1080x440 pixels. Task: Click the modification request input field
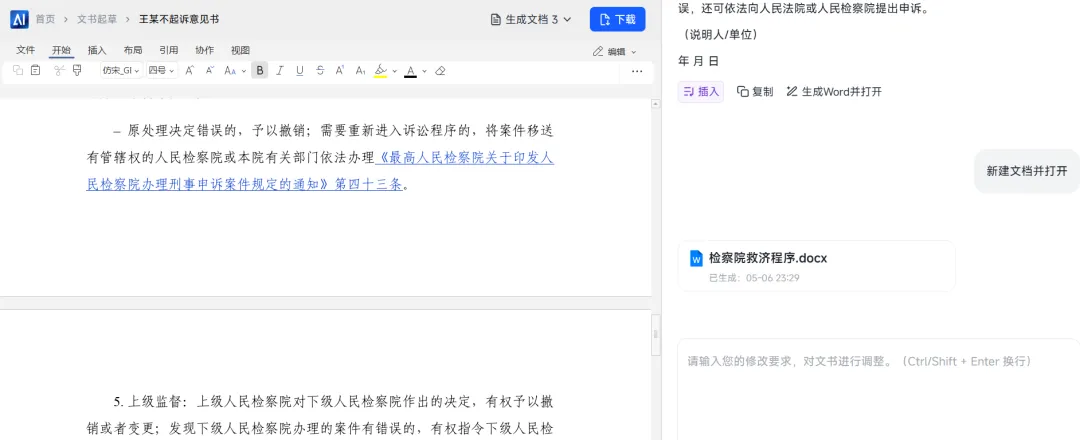[x=878, y=389]
